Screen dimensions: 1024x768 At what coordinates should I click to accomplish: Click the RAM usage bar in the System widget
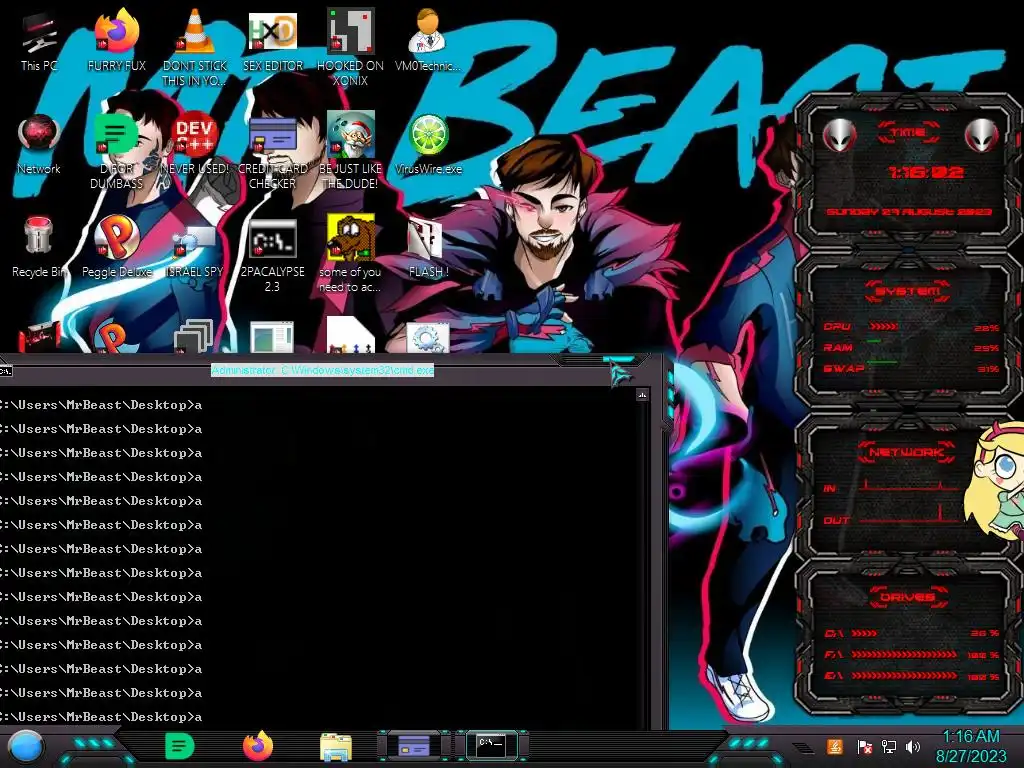874,342
